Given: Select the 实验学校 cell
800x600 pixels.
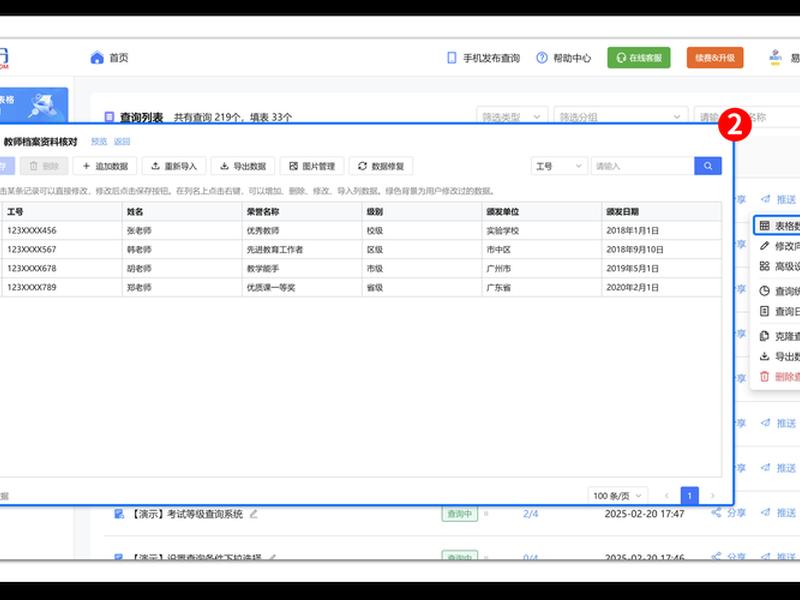Looking at the screenshot, I should [541, 231].
